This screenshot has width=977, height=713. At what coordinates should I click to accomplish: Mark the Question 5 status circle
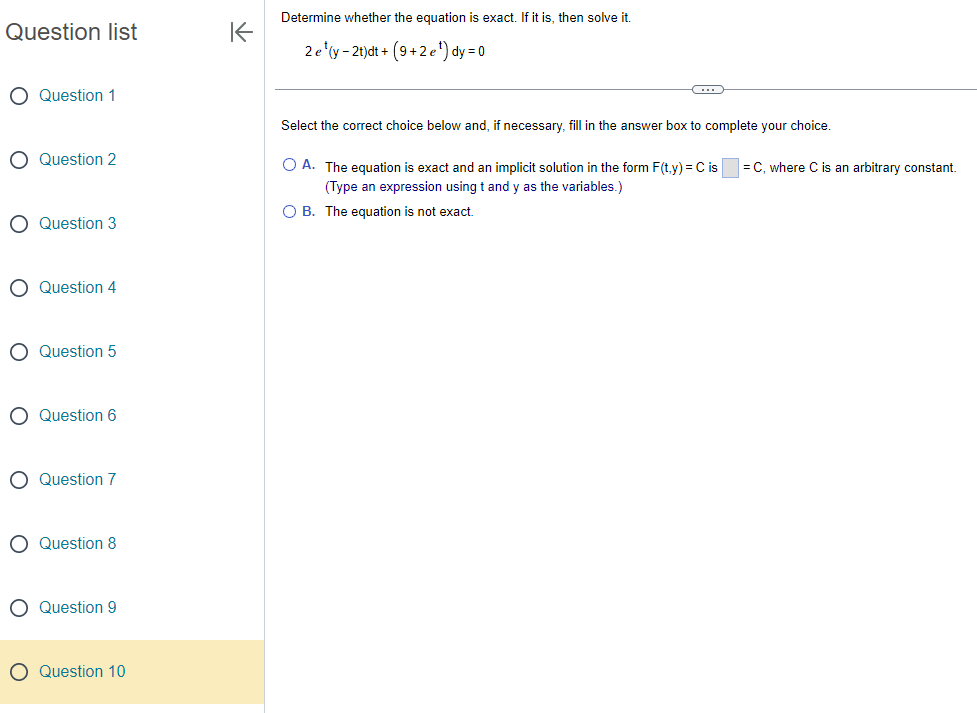17,351
